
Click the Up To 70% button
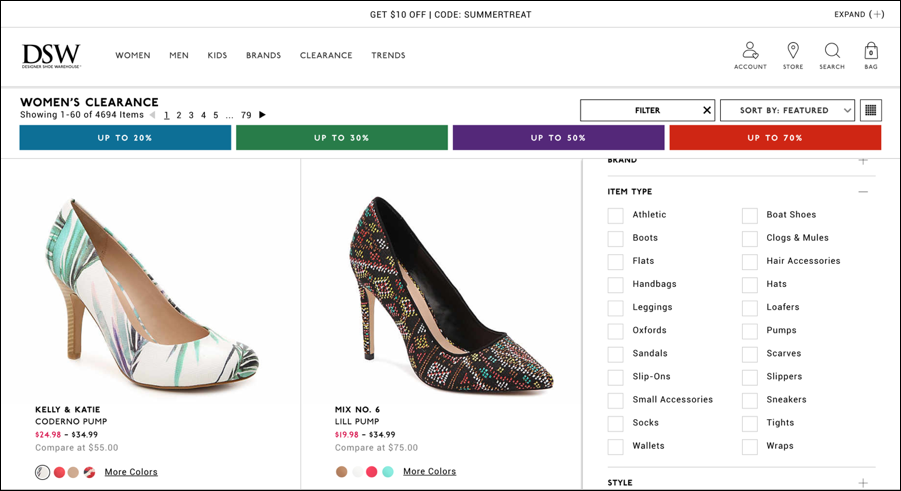pos(775,138)
